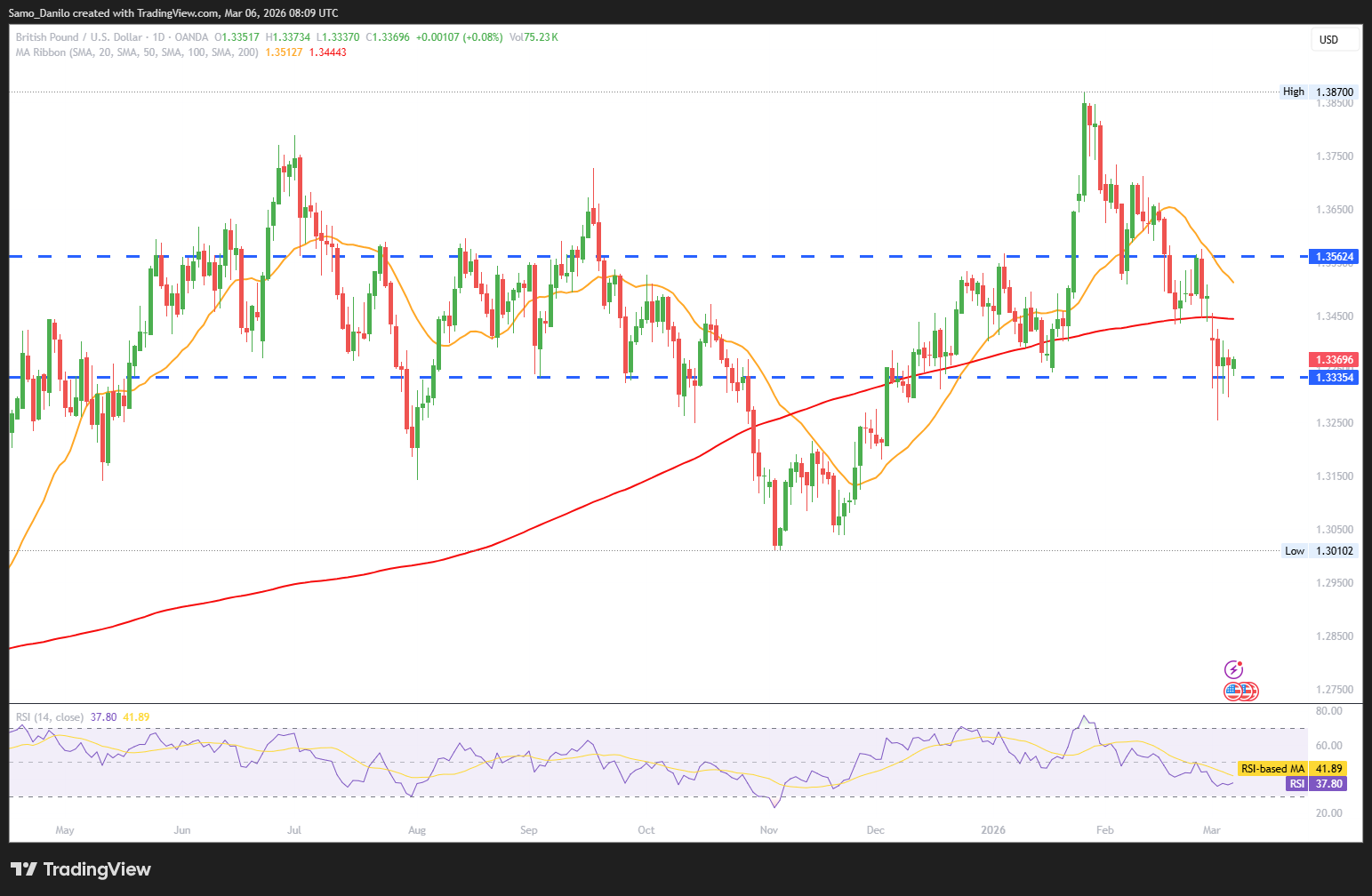Open the USD currency selector
This screenshot has width=1372, height=896.
(x=1334, y=40)
